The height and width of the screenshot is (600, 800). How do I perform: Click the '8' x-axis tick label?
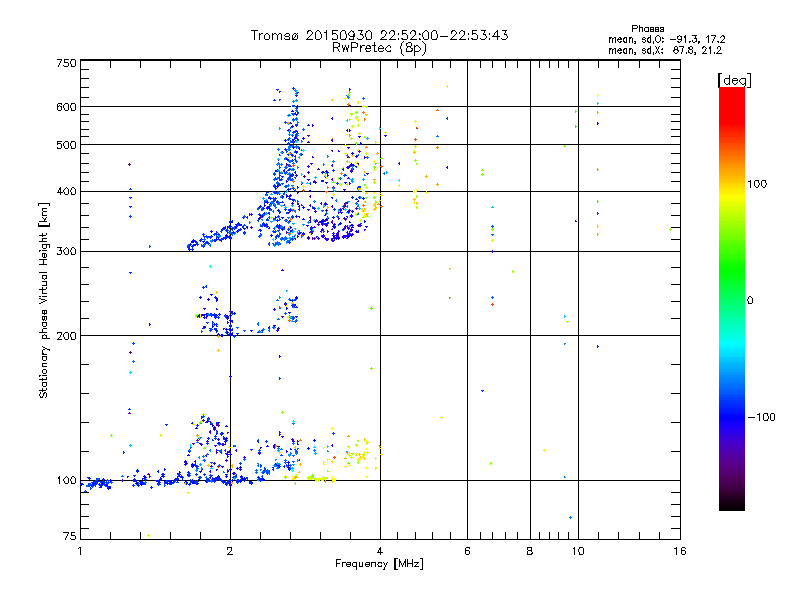point(530,551)
